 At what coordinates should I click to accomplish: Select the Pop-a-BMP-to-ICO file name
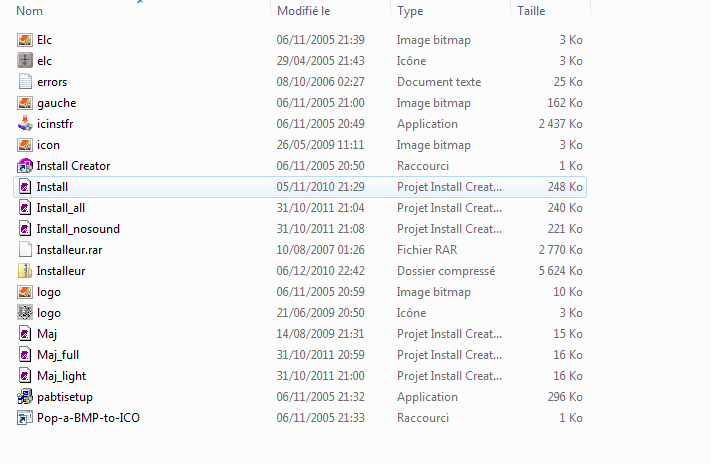point(88,418)
